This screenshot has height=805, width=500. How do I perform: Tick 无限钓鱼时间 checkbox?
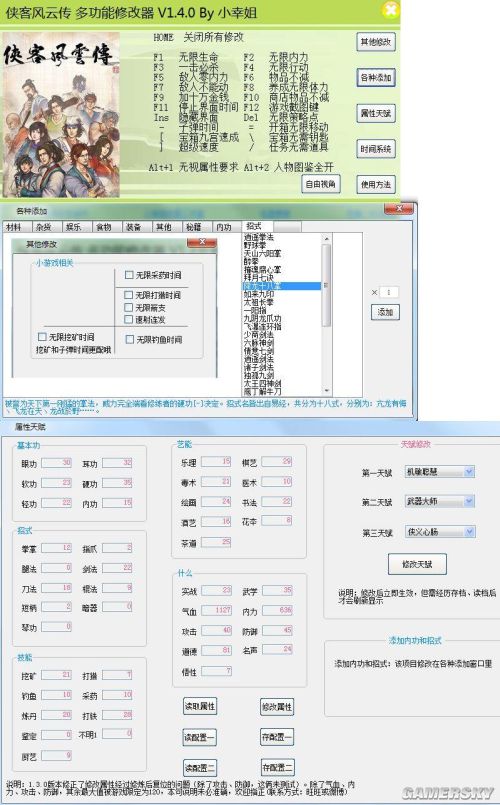click(x=130, y=339)
